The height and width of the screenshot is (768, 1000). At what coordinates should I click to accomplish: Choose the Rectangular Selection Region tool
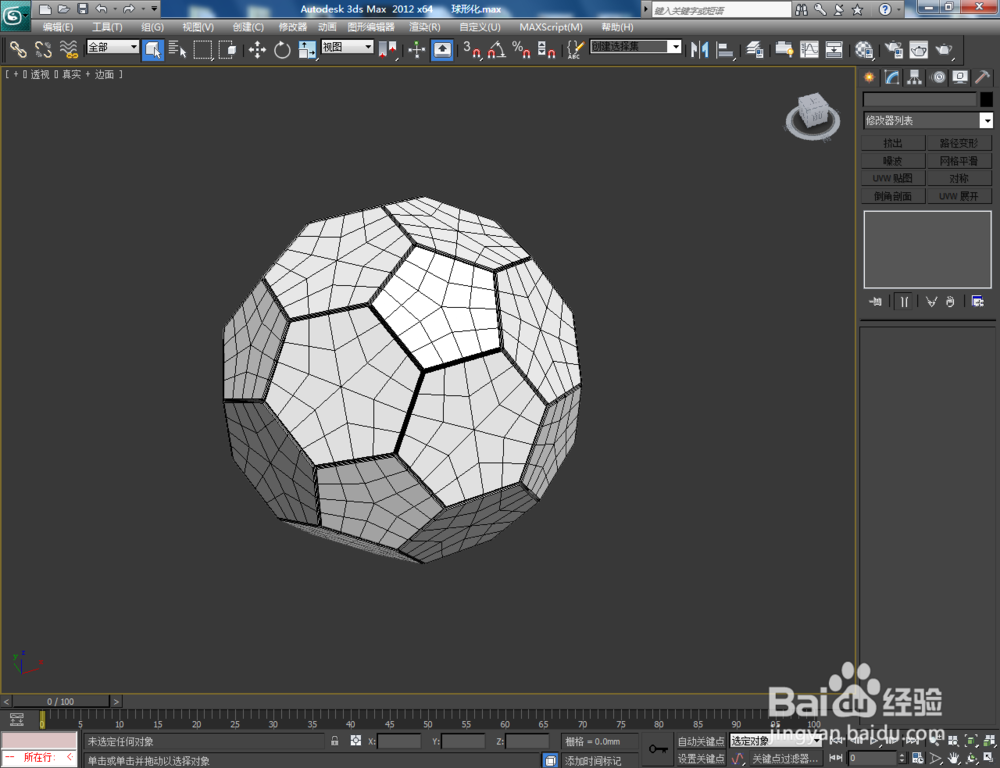click(203, 49)
